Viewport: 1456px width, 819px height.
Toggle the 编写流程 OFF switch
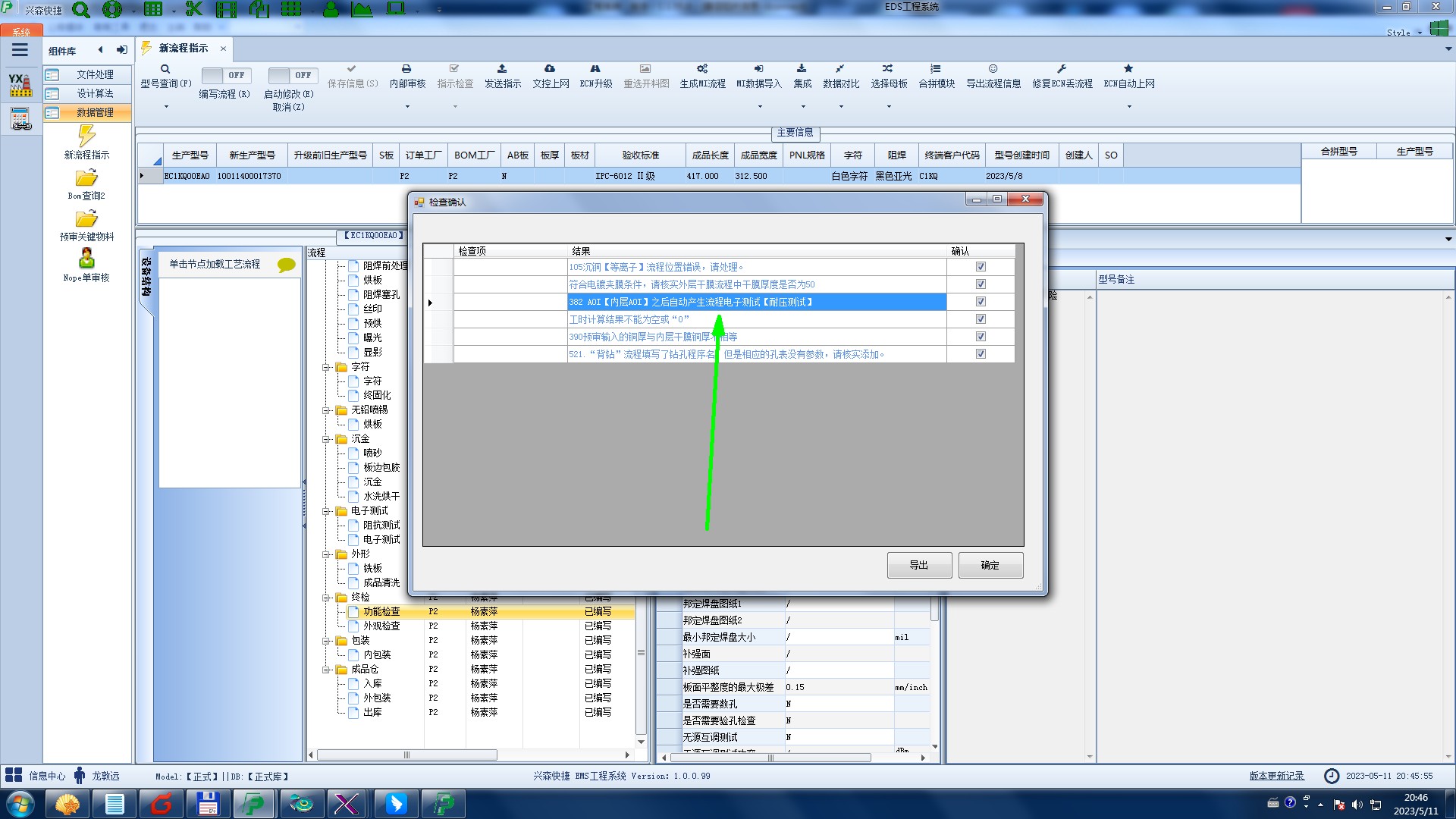(225, 75)
